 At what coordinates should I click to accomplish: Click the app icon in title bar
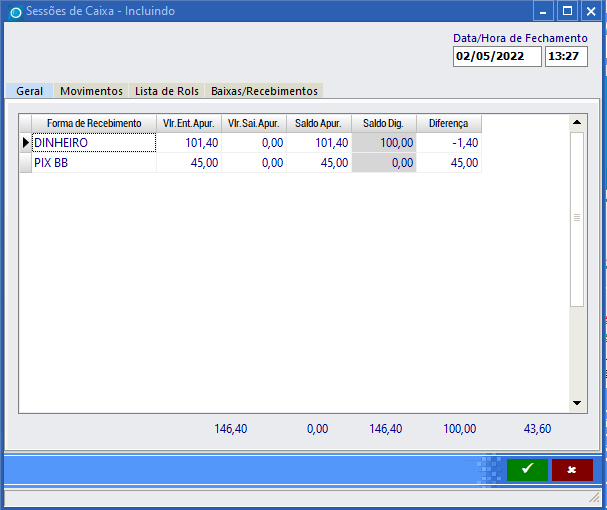[14, 12]
